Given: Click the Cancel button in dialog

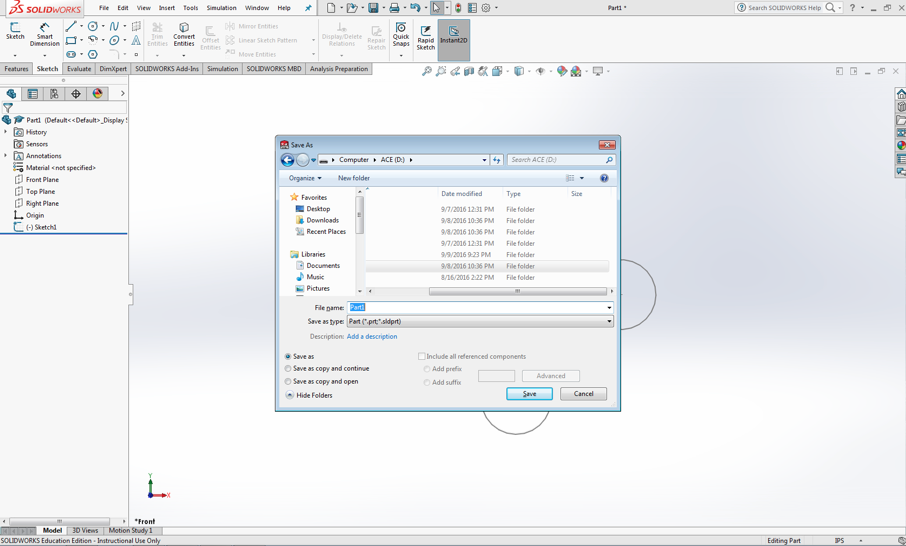Looking at the screenshot, I should coord(584,393).
